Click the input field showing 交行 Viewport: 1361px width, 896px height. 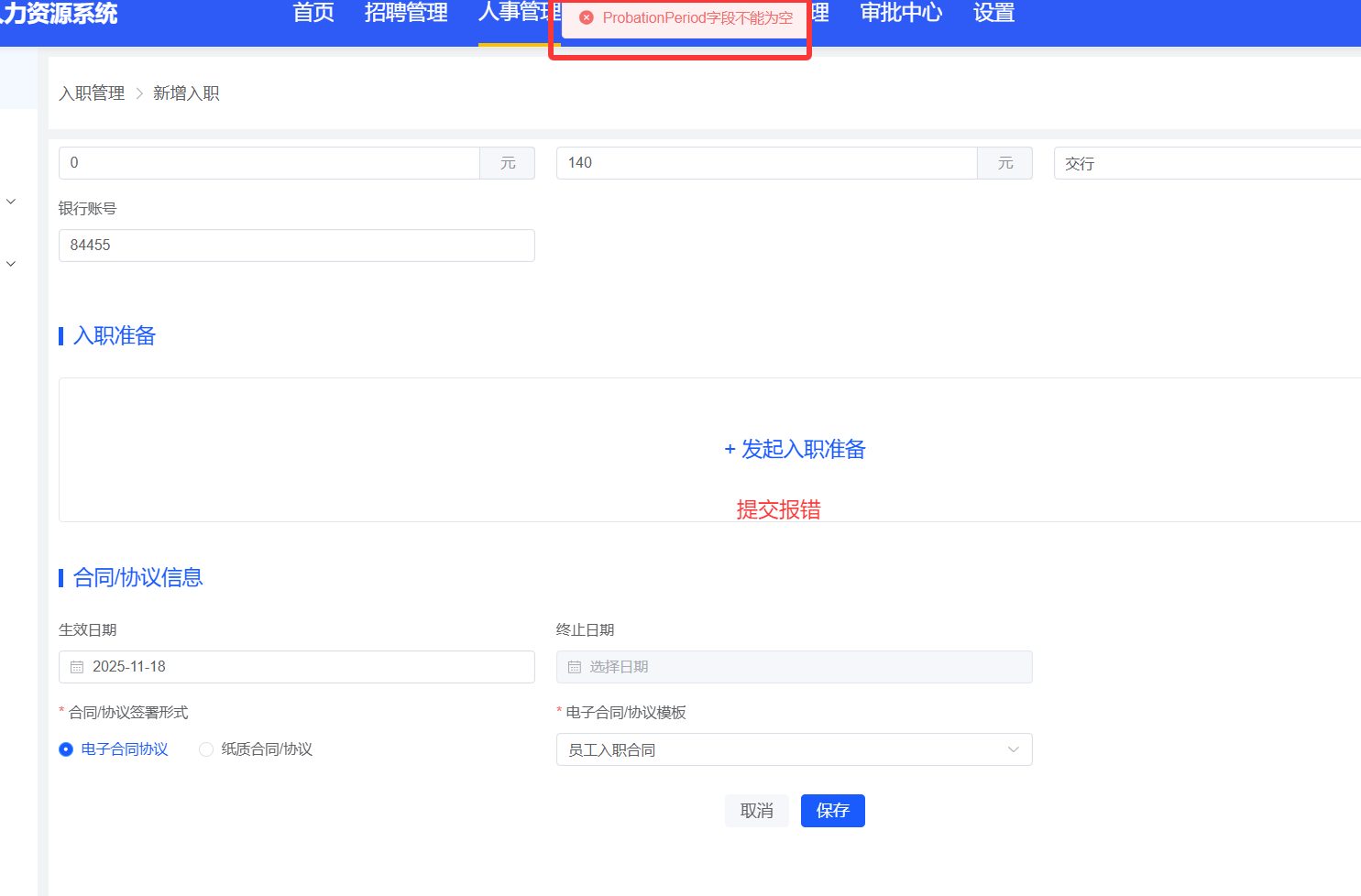1206,163
